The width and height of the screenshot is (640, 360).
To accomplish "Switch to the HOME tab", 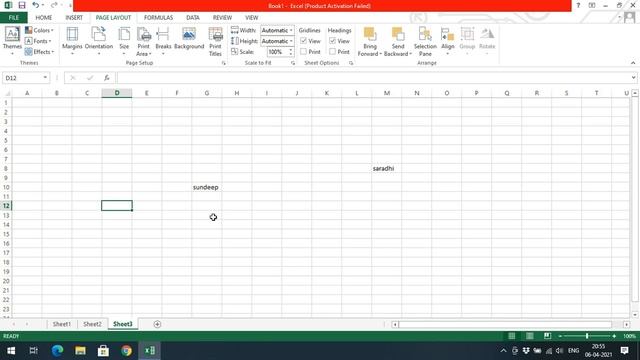I will pyautogui.click(x=44, y=18).
